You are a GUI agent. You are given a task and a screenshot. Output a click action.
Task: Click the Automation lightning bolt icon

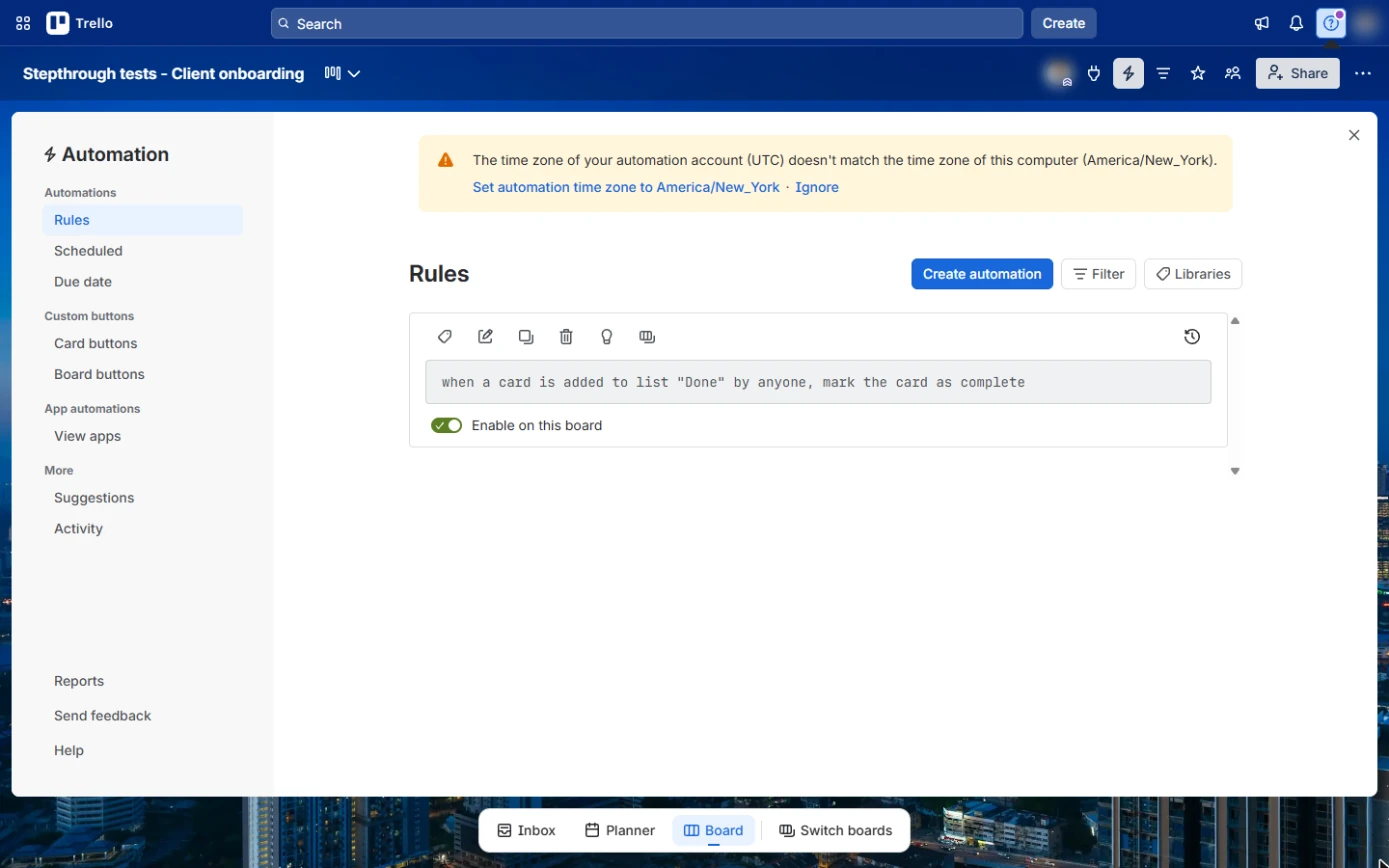pos(1128,73)
